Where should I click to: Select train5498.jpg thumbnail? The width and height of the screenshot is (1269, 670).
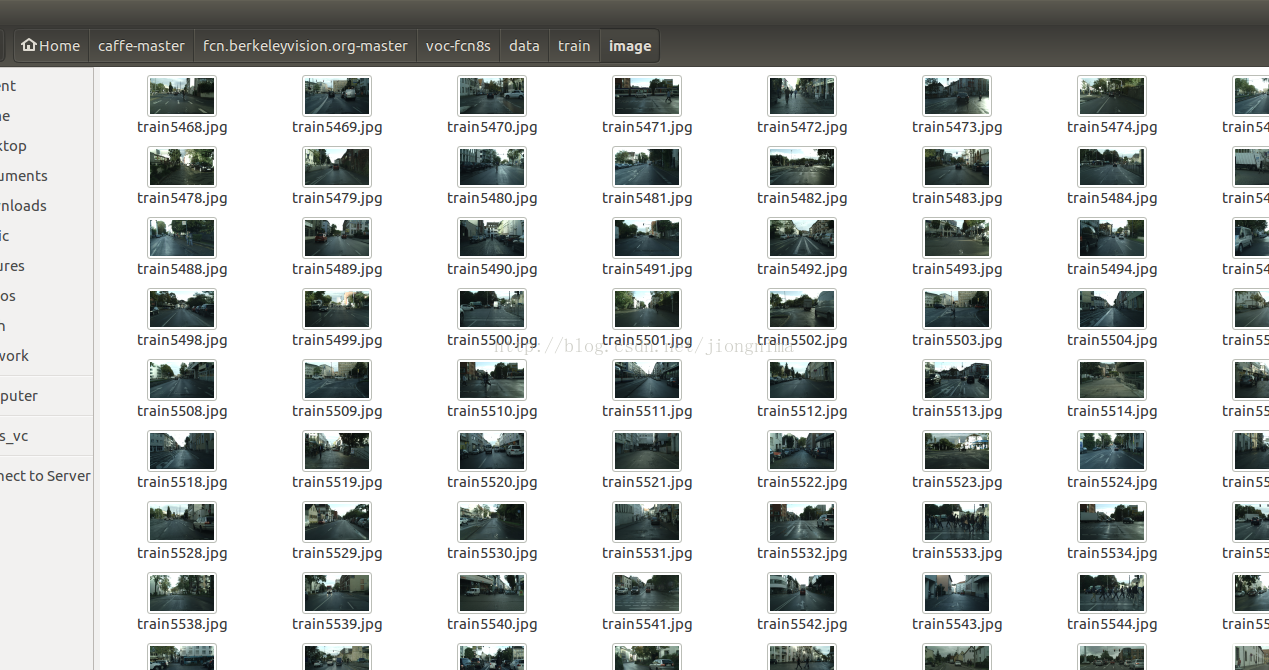(182, 309)
